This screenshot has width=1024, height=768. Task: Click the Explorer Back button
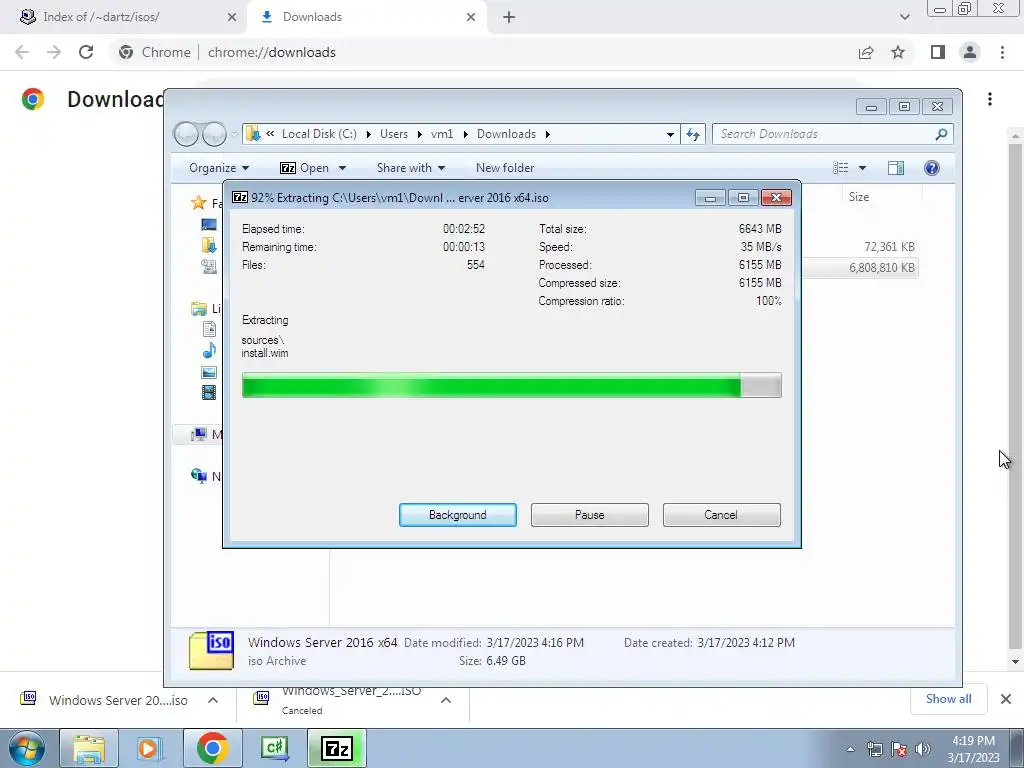(x=186, y=134)
